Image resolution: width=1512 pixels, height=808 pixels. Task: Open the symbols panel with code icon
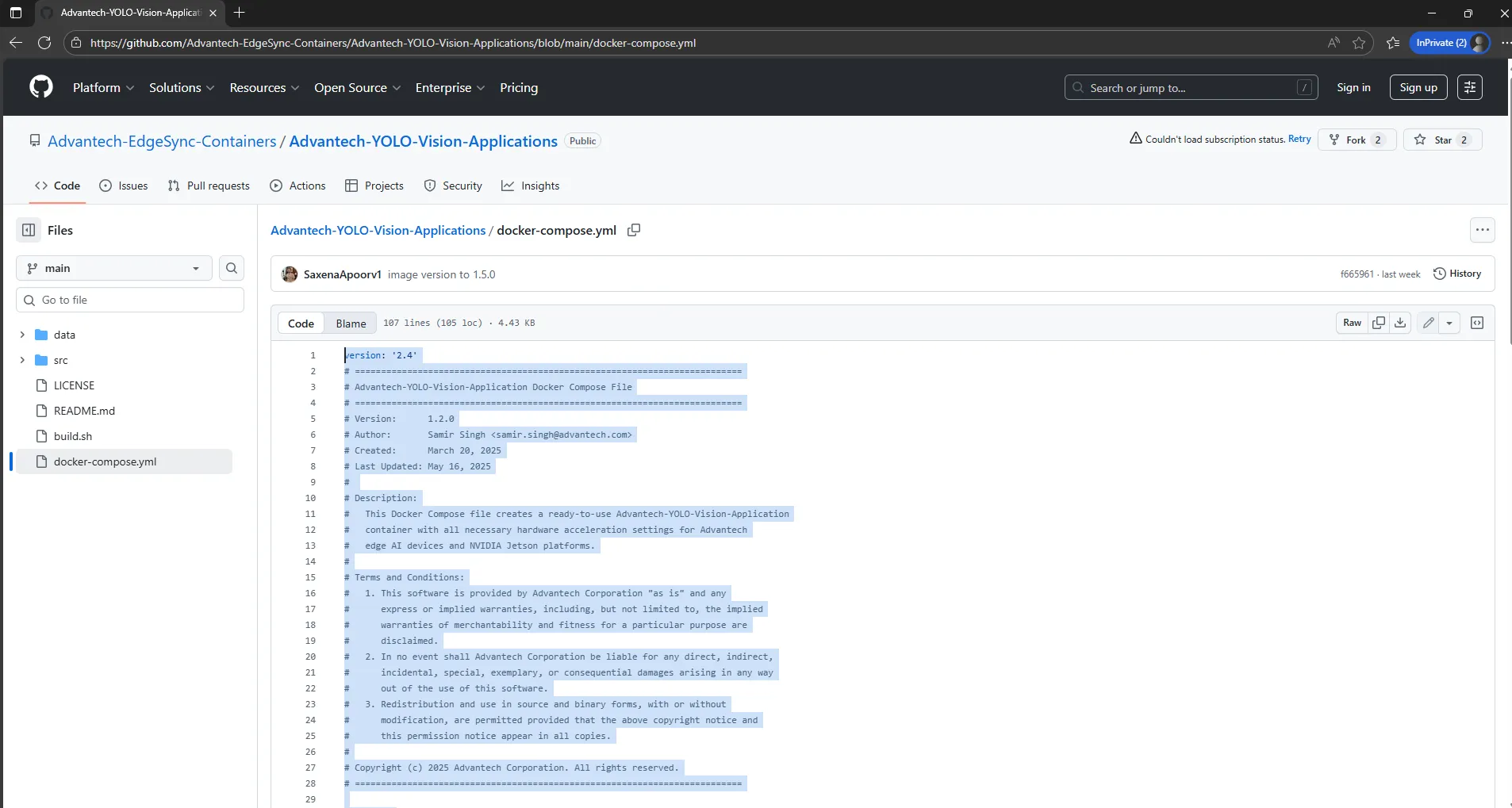1477,323
